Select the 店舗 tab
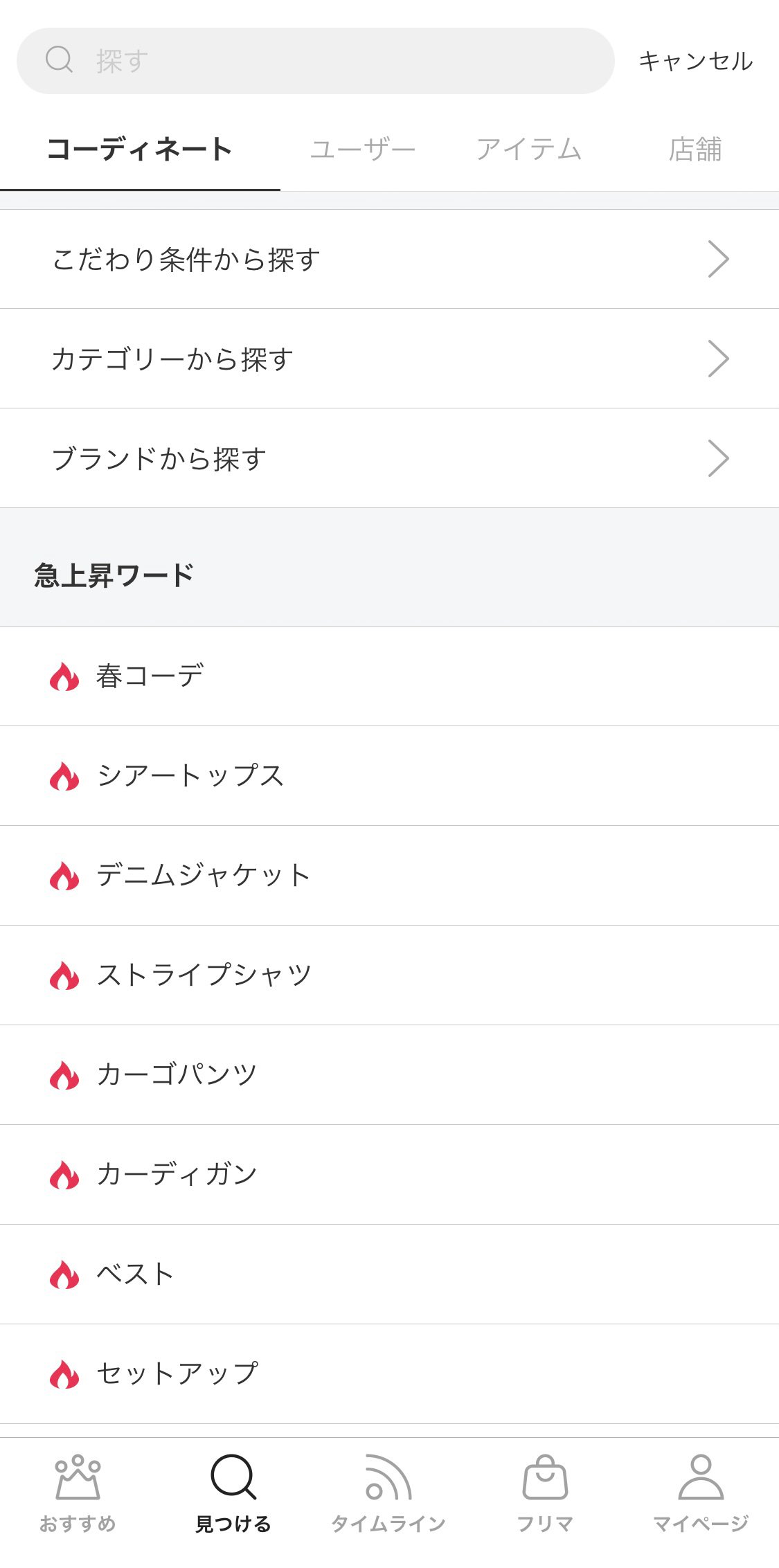 pos(695,150)
